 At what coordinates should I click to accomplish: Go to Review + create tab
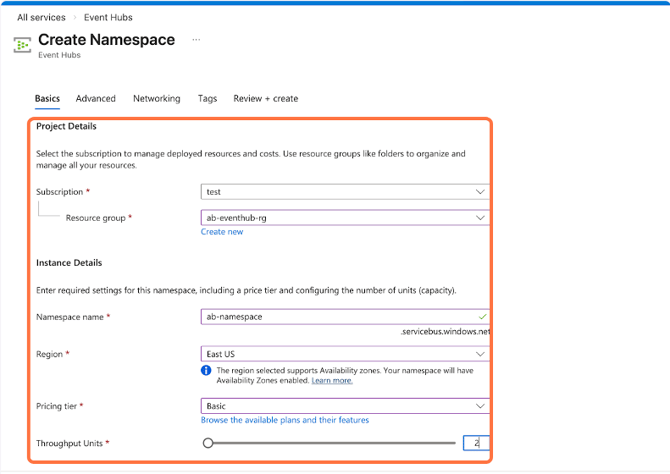[265, 98]
